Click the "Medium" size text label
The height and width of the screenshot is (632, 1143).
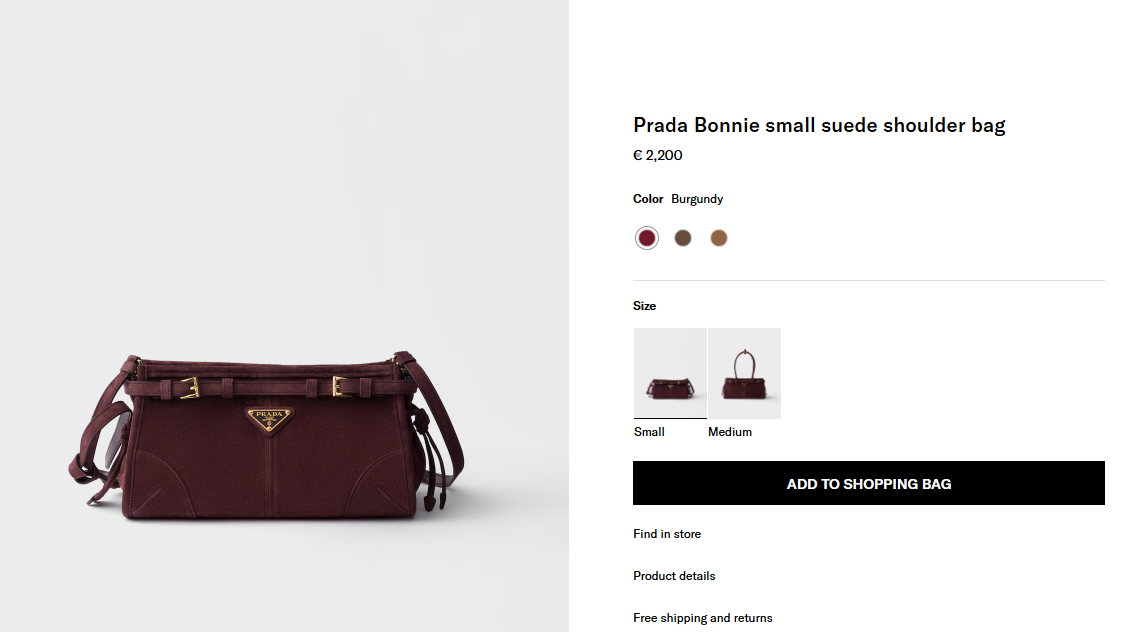coord(730,432)
